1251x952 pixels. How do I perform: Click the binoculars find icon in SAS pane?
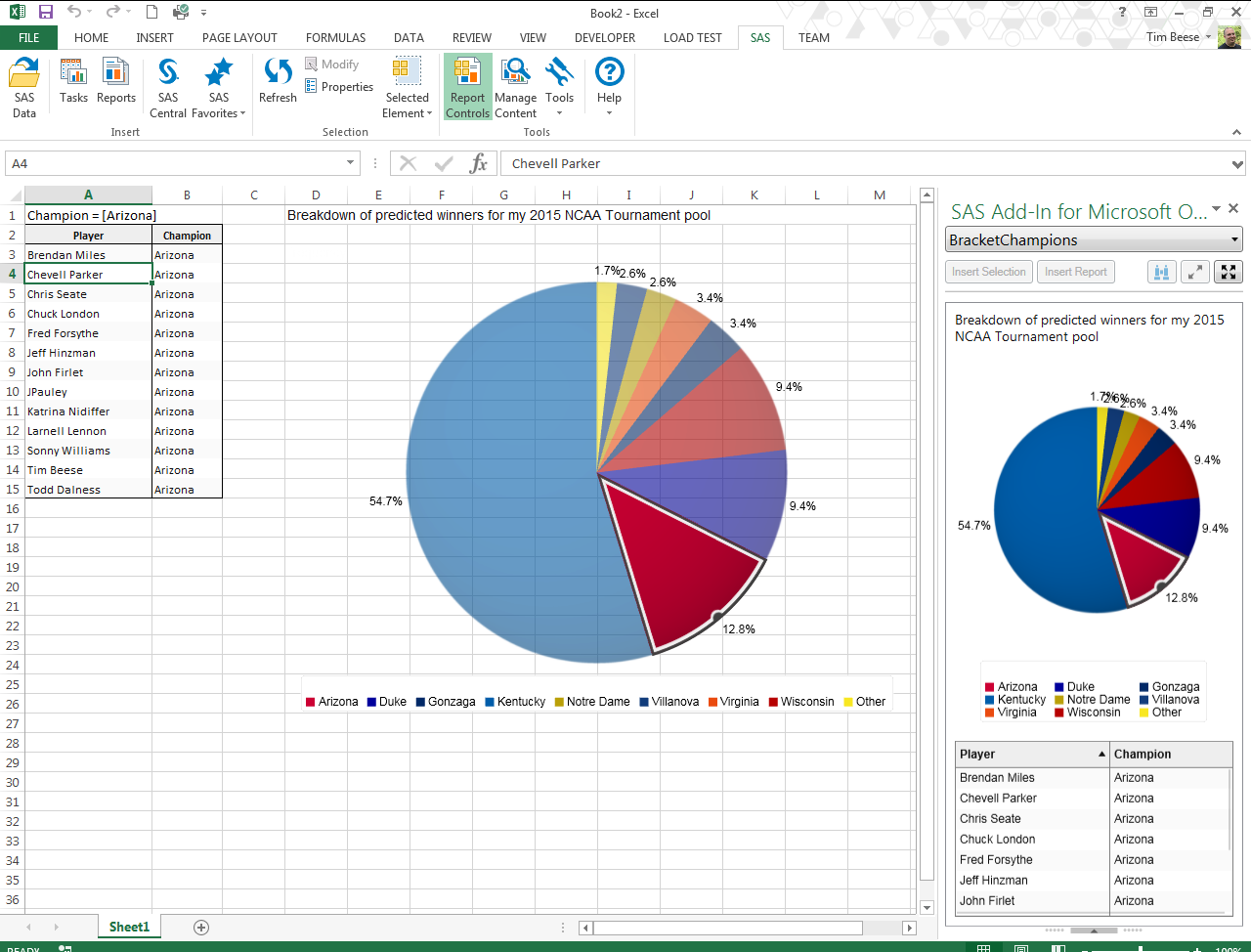click(1161, 272)
